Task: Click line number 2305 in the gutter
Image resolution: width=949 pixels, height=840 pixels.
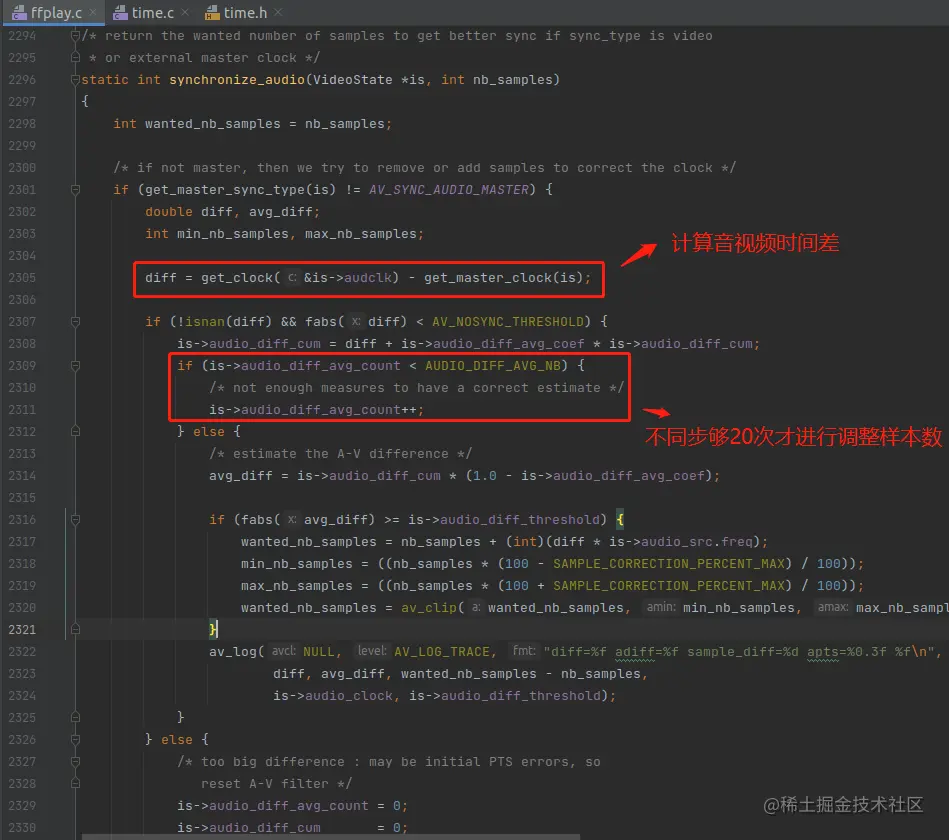Action: pos(22,278)
